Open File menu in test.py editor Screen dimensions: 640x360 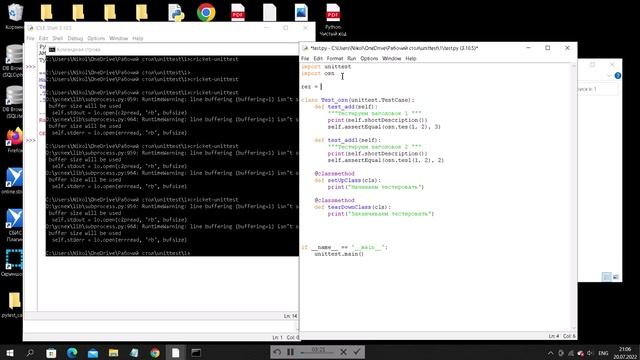tap(305, 58)
